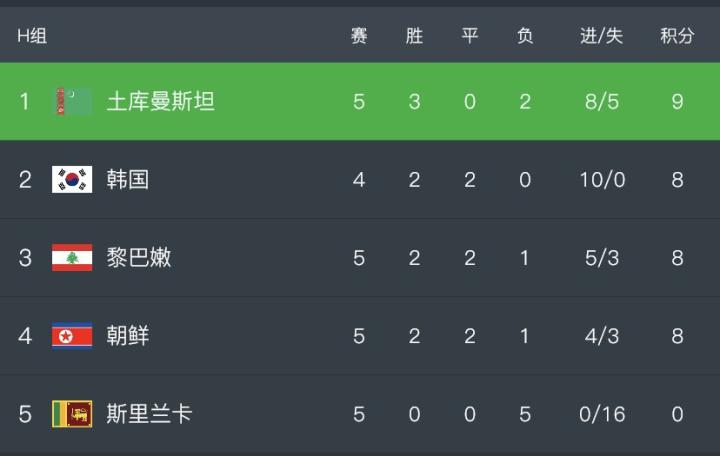Click the North Korea flag icon

[x=72, y=335]
